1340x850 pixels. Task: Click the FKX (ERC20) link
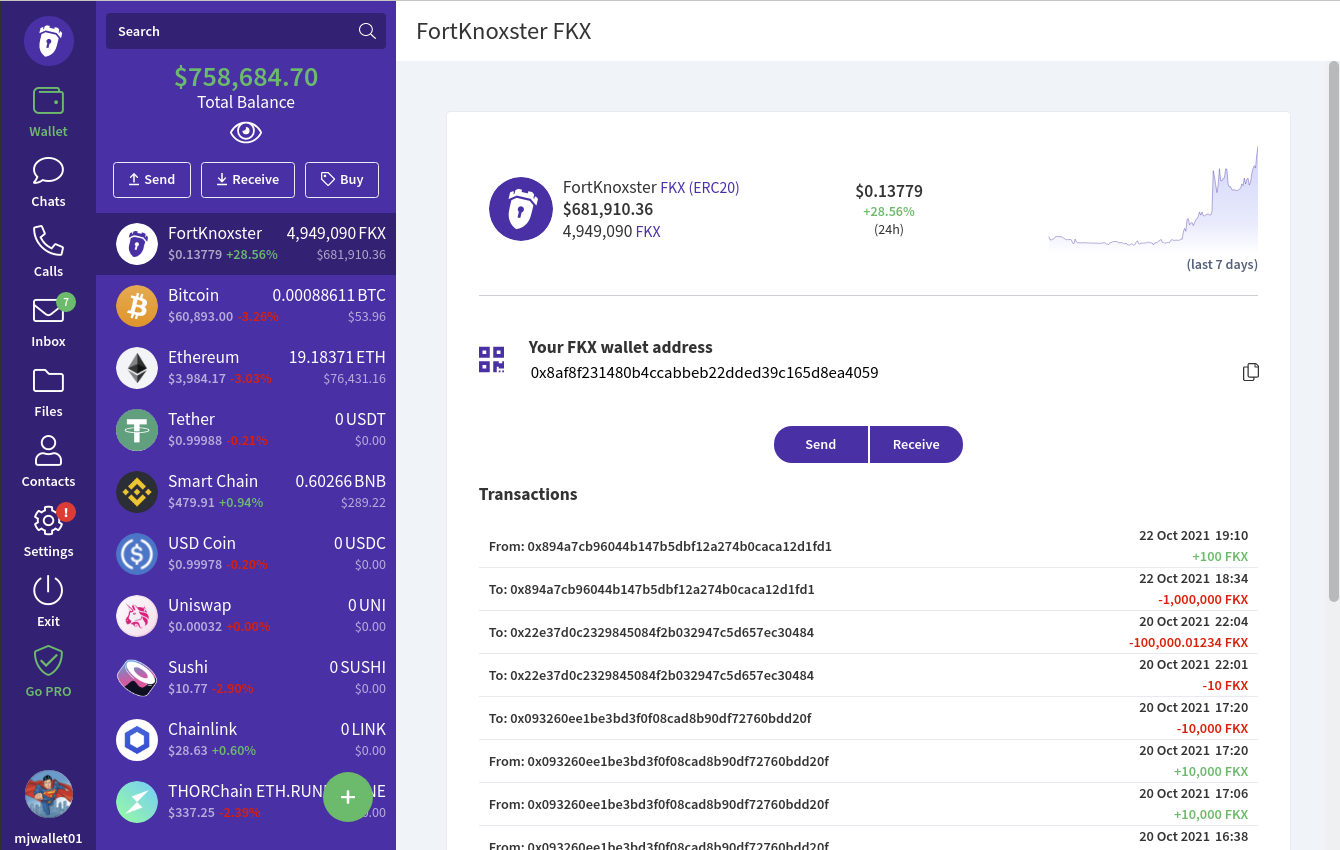(x=700, y=187)
